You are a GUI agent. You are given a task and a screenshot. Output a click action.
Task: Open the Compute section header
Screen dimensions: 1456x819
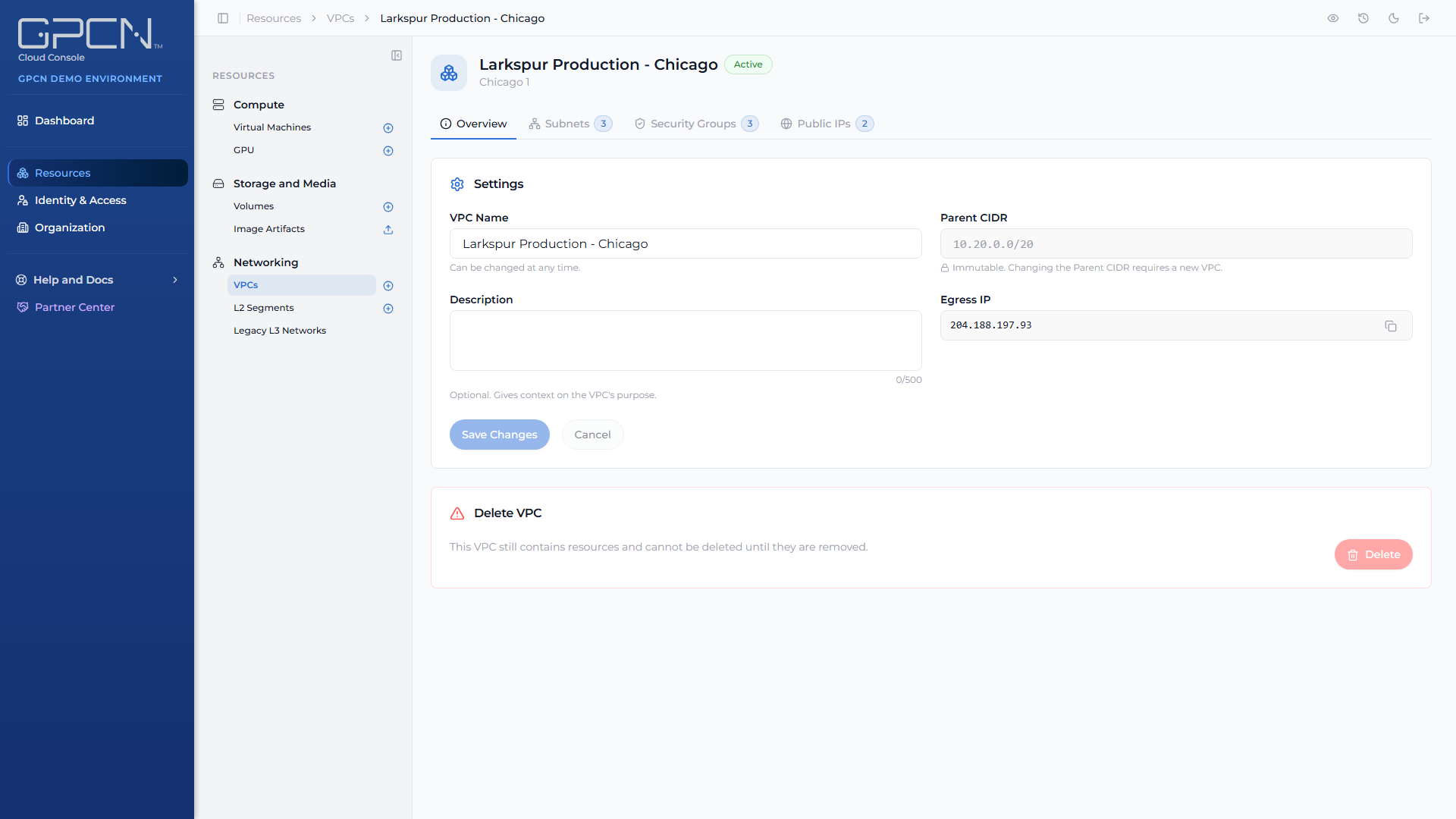259,105
